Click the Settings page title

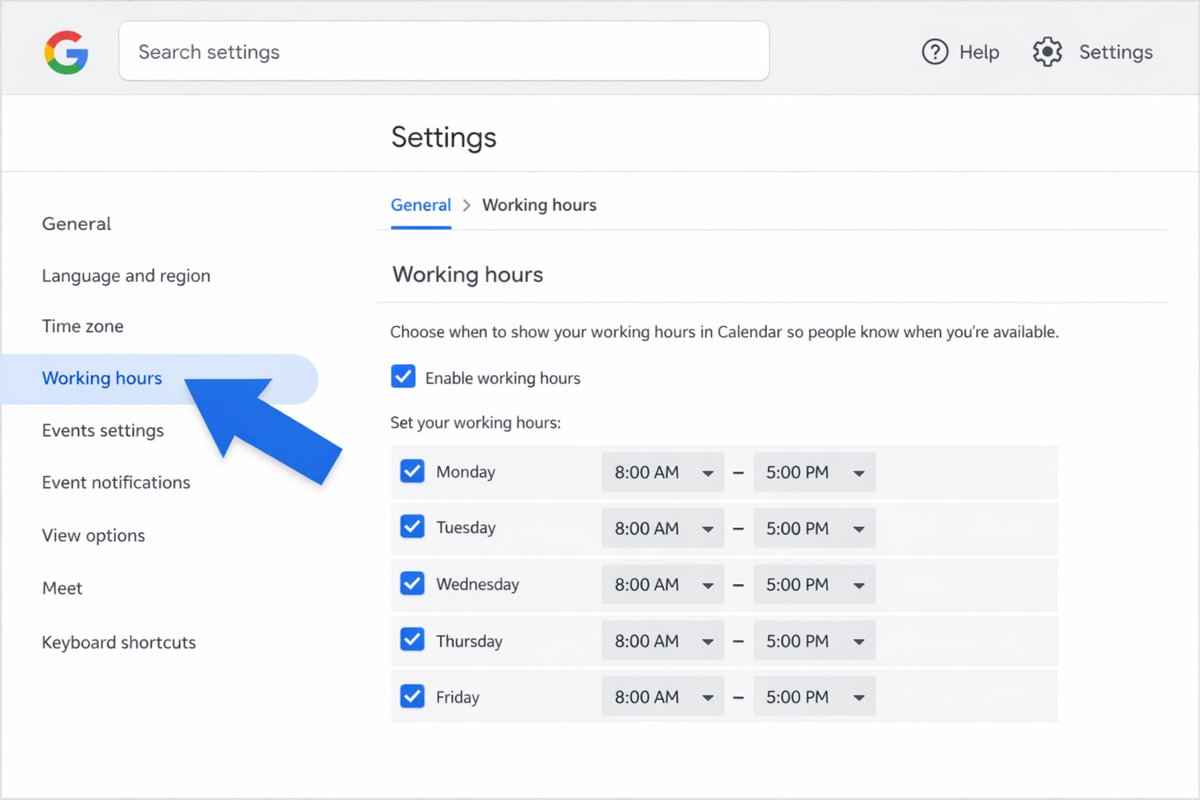pos(444,137)
